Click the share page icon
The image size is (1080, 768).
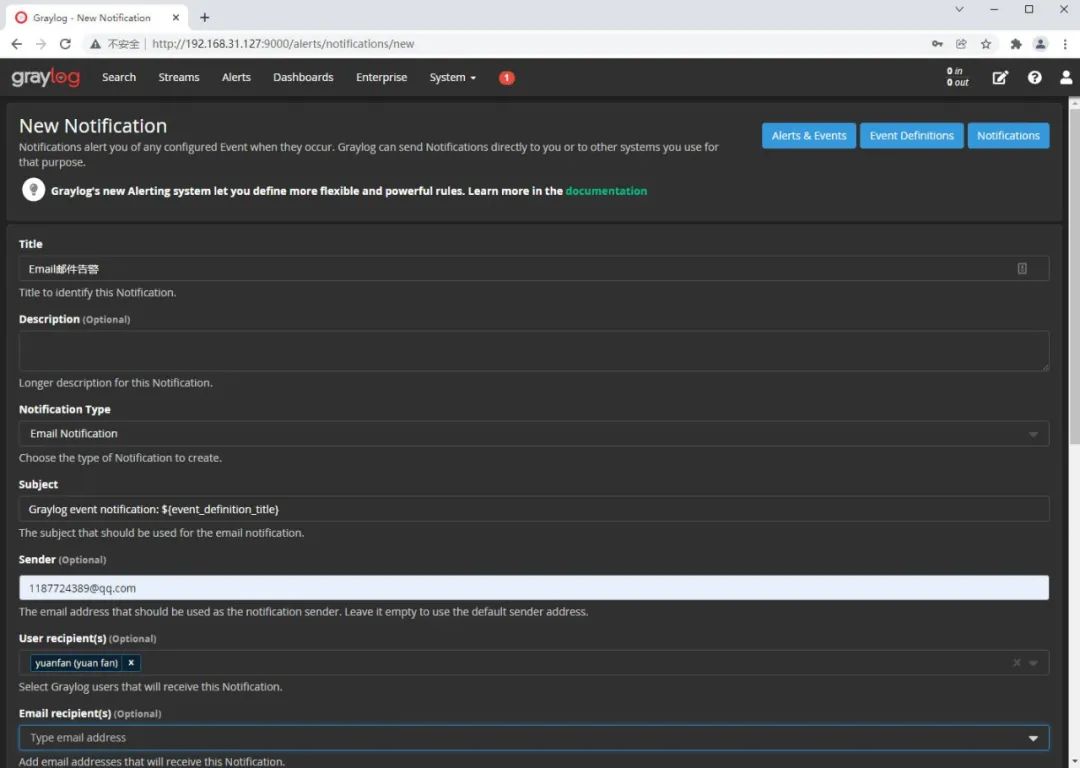(x=961, y=43)
